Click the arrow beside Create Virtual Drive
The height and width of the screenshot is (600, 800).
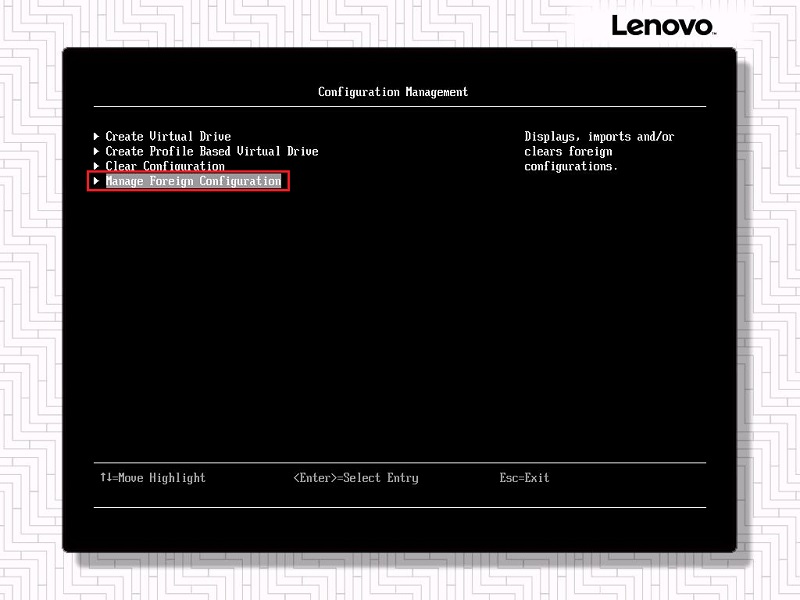tap(96, 136)
